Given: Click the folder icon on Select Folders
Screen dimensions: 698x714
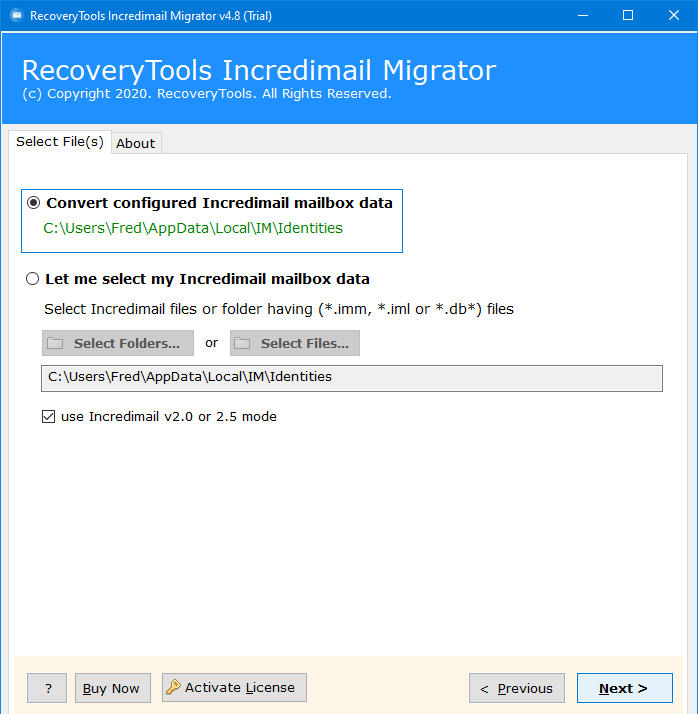Looking at the screenshot, I should click(56, 343).
